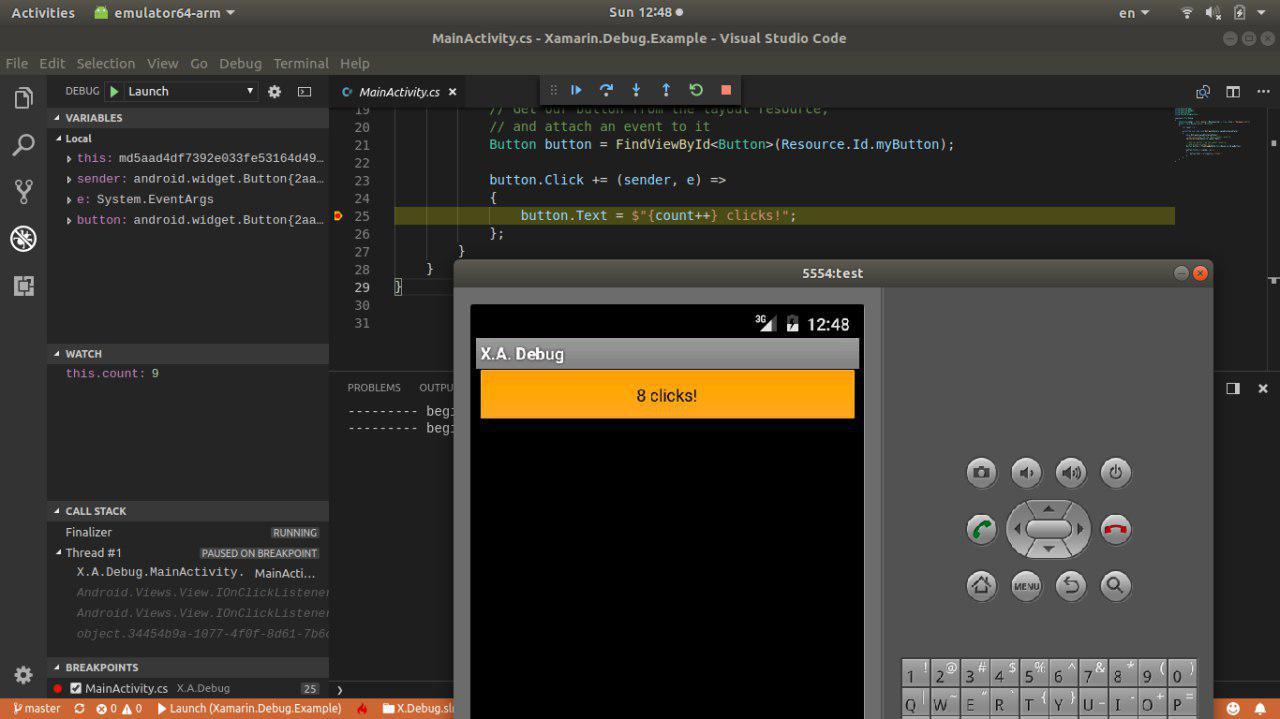
Task: Open the Debug Console icon
Action: pyautogui.click(x=304, y=91)
